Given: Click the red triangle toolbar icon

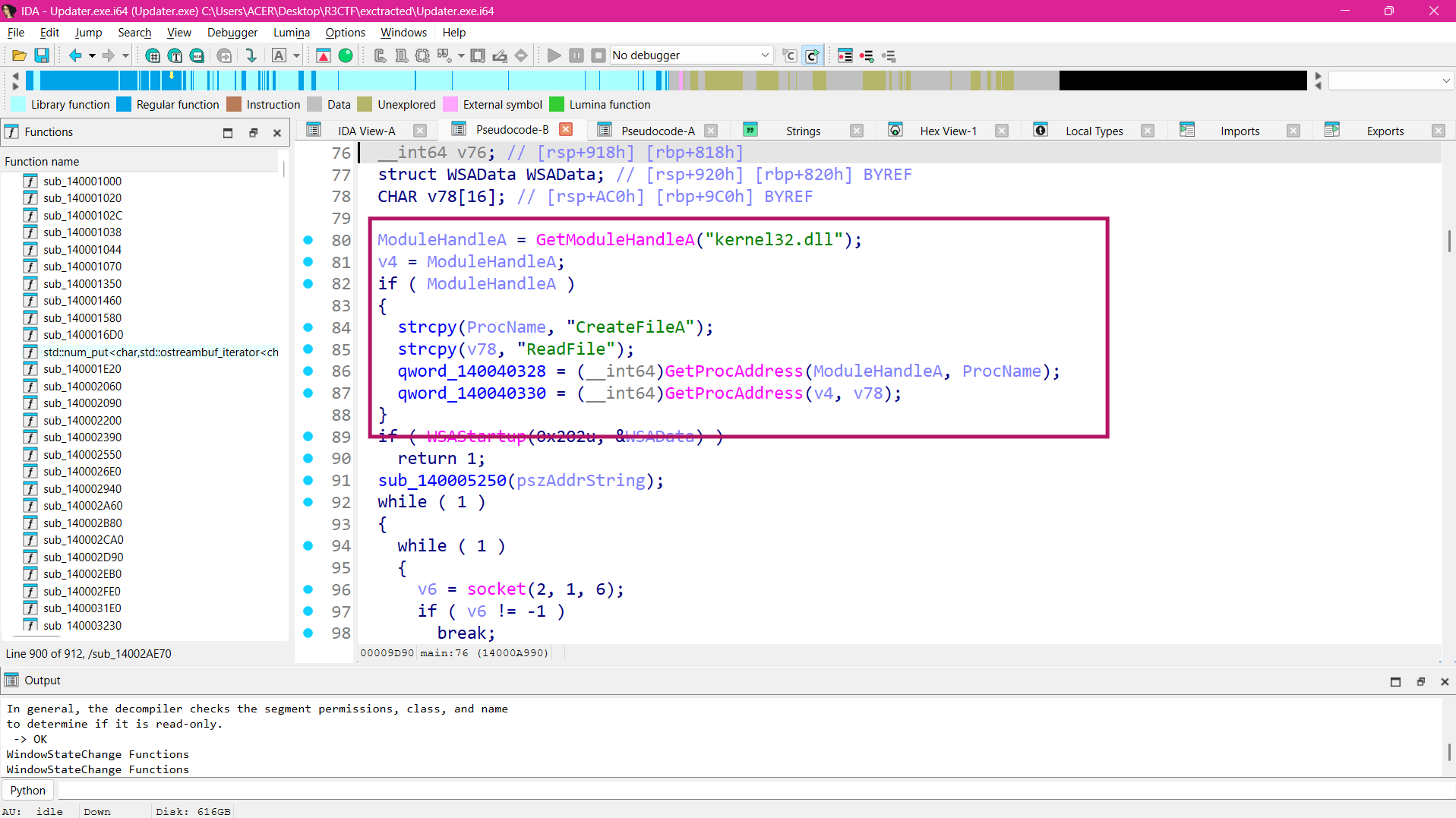Looking at the screenshot, I should (323, 55).
